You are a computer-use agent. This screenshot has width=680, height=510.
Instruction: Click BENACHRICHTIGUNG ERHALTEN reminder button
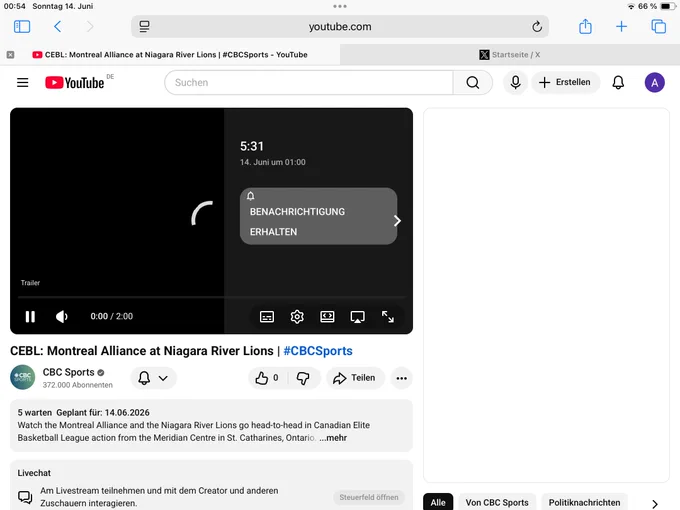(x=318, y=216)
